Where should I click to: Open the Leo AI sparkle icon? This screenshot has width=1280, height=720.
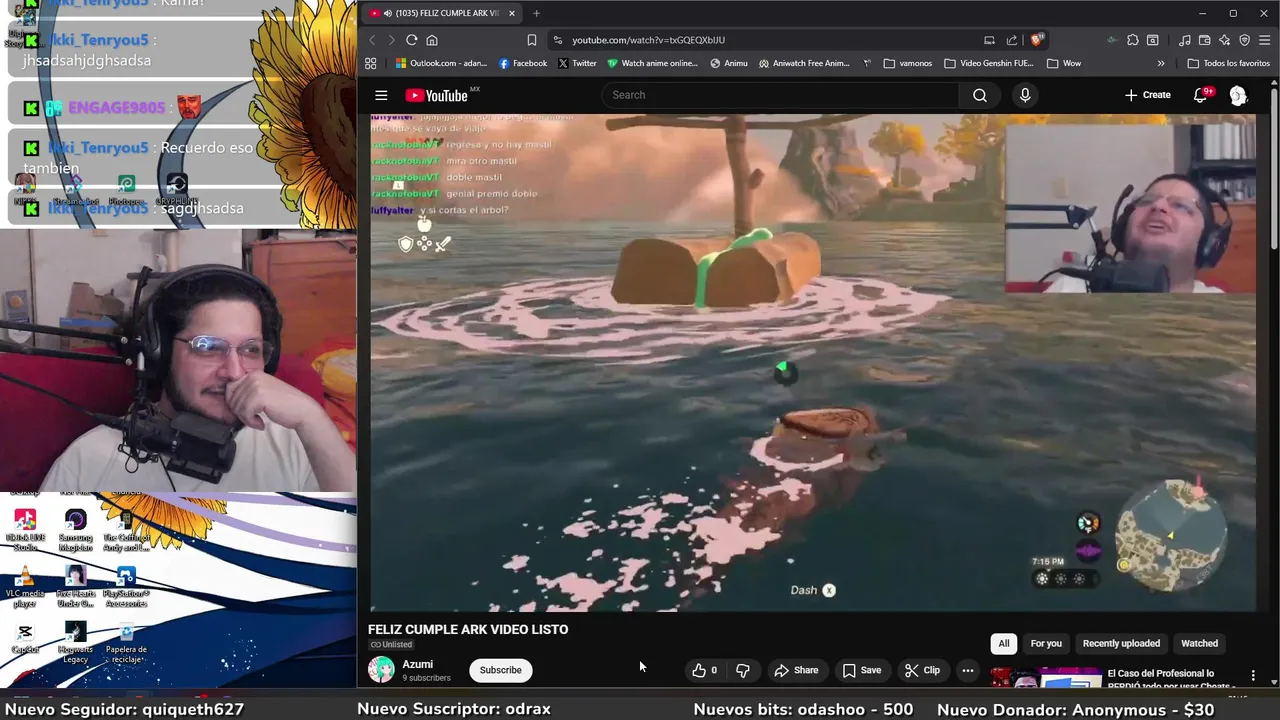pyautogui.click(x=1225, y=40)
